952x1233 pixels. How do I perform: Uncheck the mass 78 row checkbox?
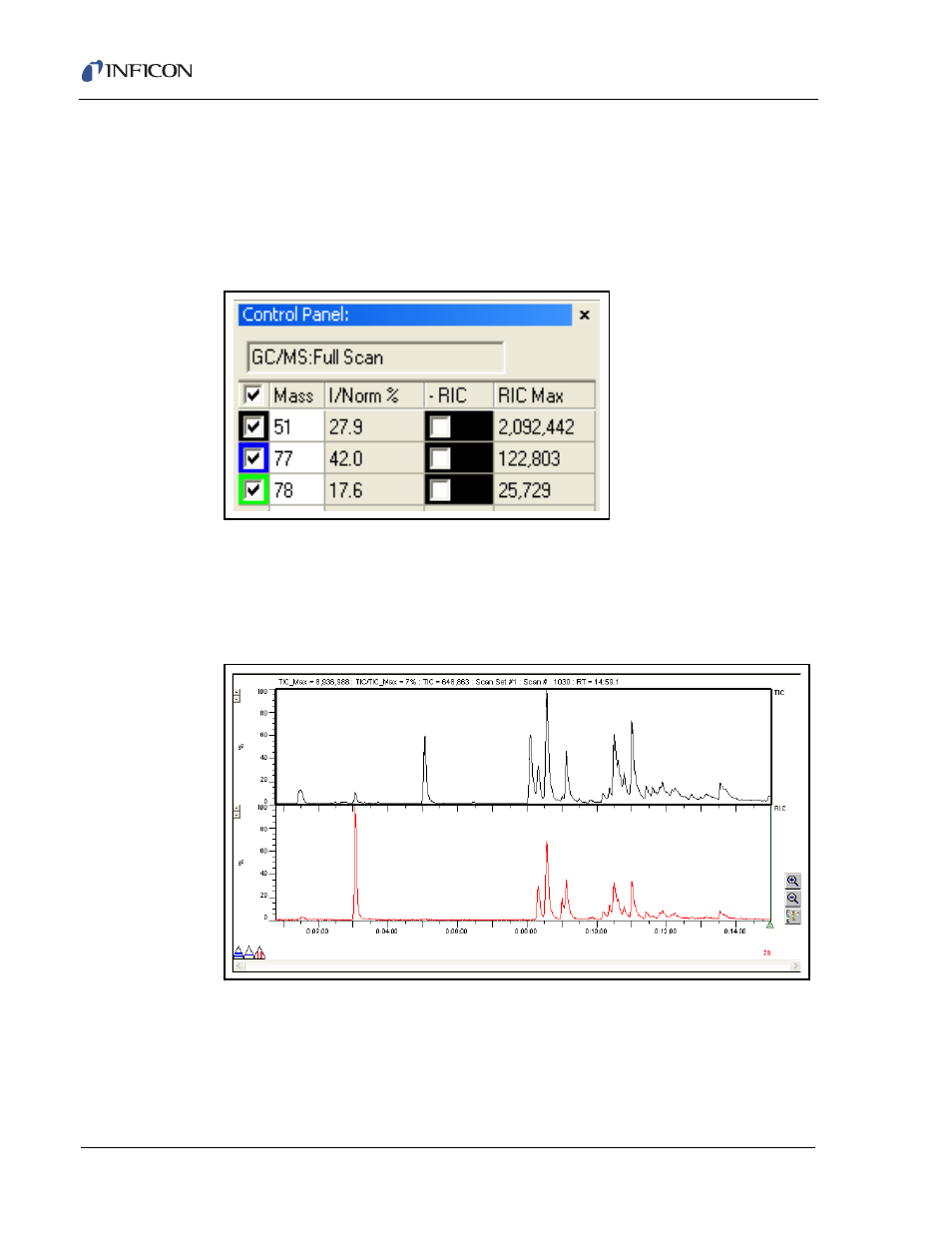(x=253, y=491)
